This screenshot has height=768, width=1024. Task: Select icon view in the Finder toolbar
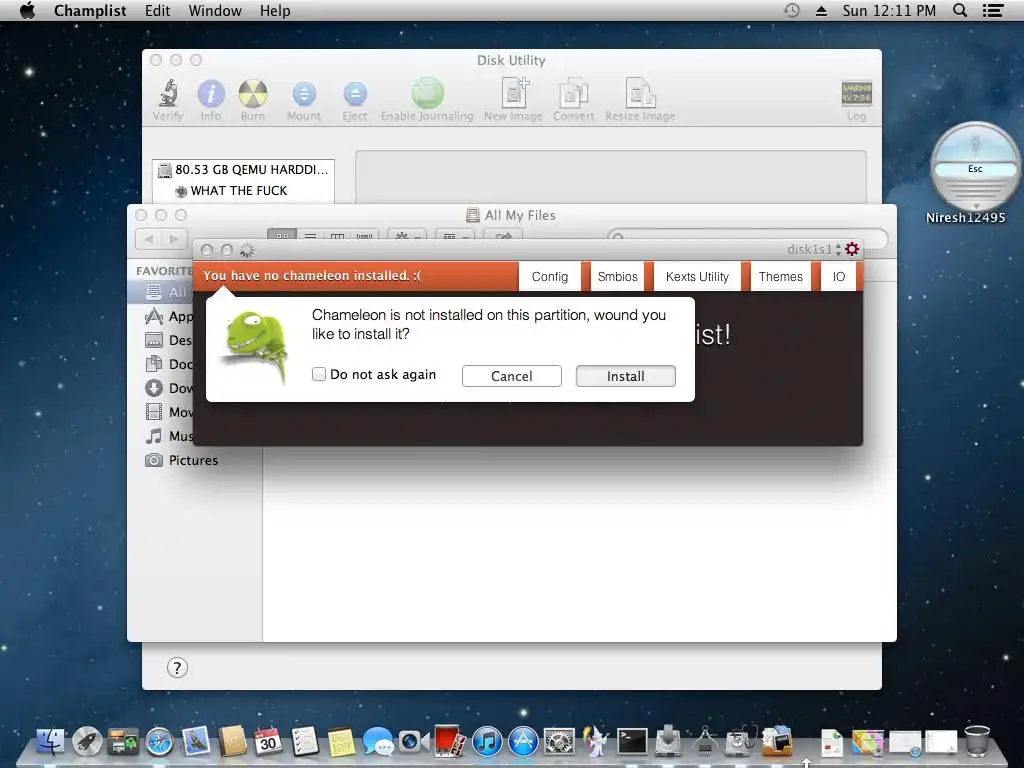282,235
